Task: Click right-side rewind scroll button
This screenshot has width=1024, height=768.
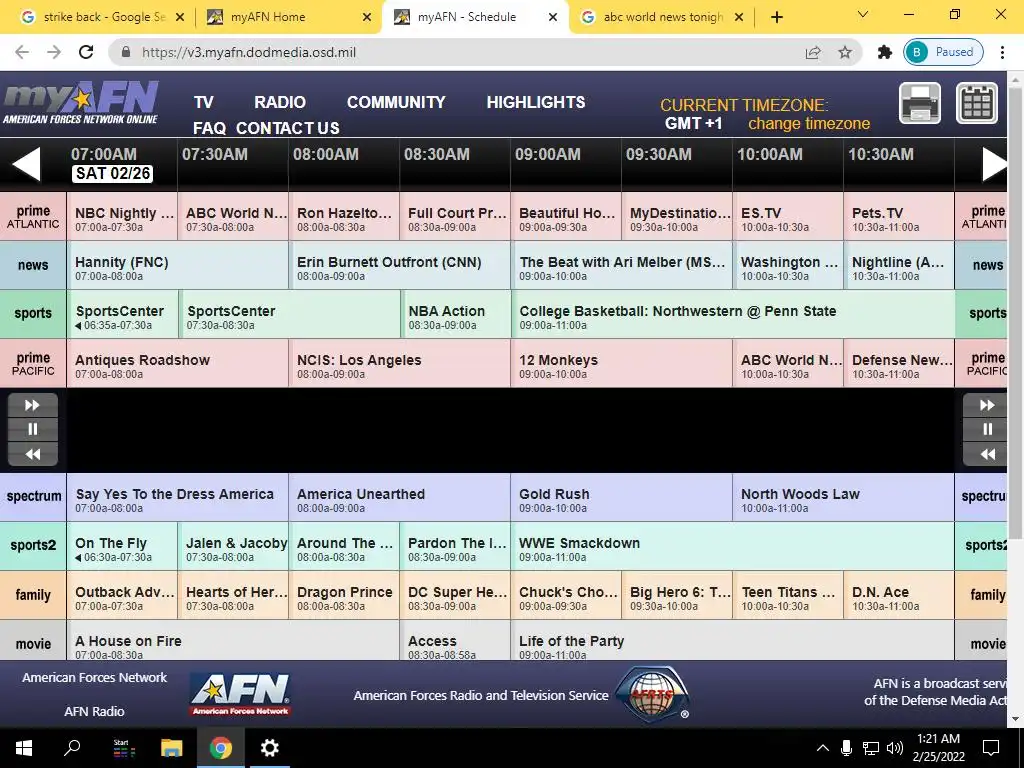Action: tap(987, 454)
